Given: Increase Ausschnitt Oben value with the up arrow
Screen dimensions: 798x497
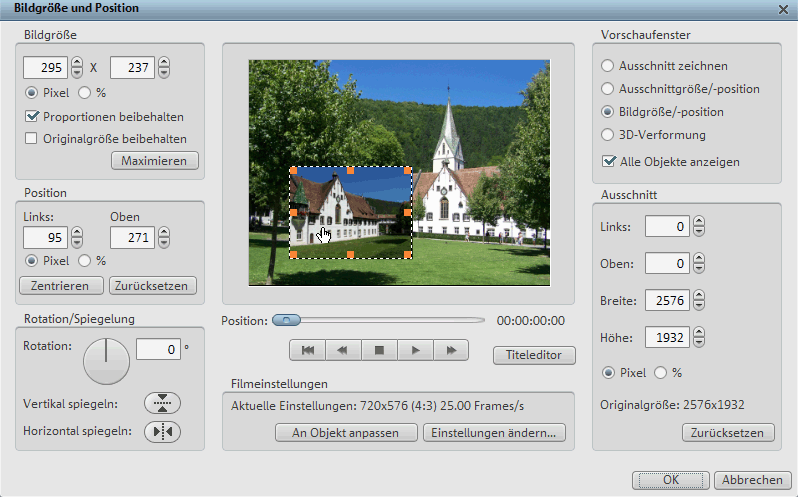Looking at the screenshot, I should click(699, 258).
